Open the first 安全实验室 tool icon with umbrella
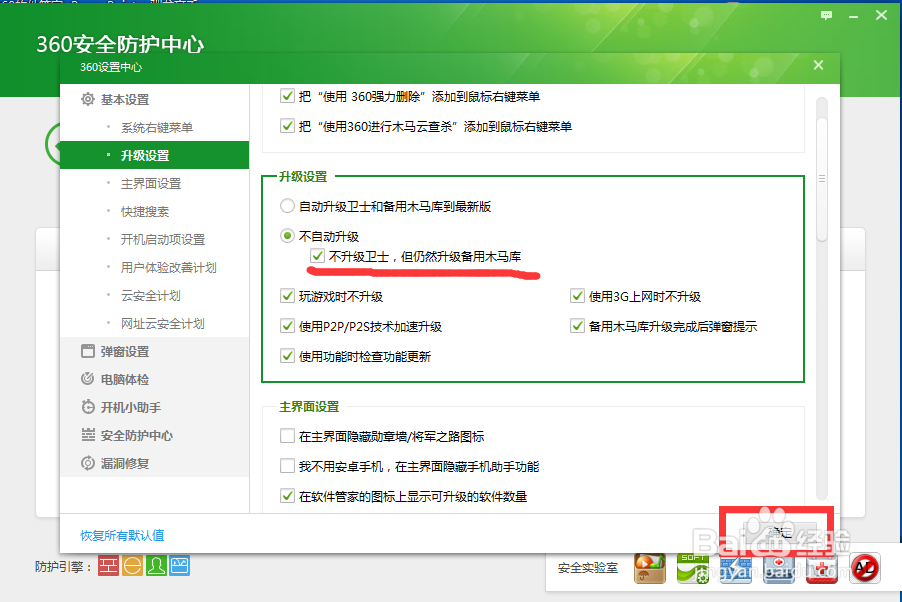The width and height of the screenshot is (902, 602). 650,568
